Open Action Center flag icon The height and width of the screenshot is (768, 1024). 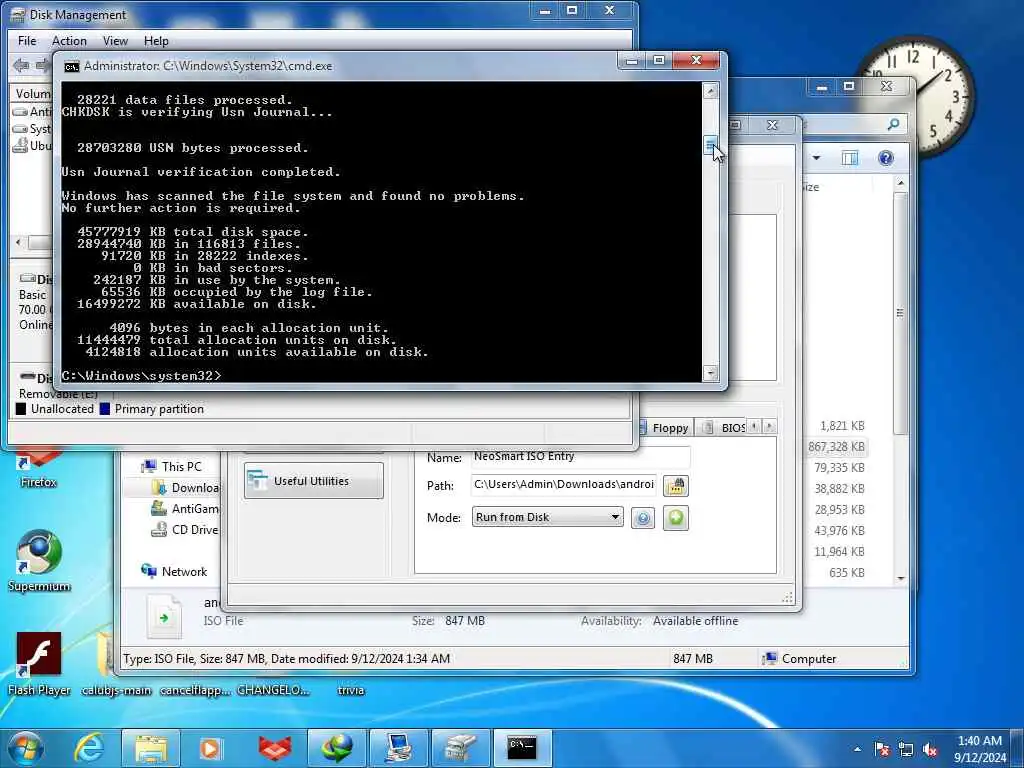click(882, 749)
